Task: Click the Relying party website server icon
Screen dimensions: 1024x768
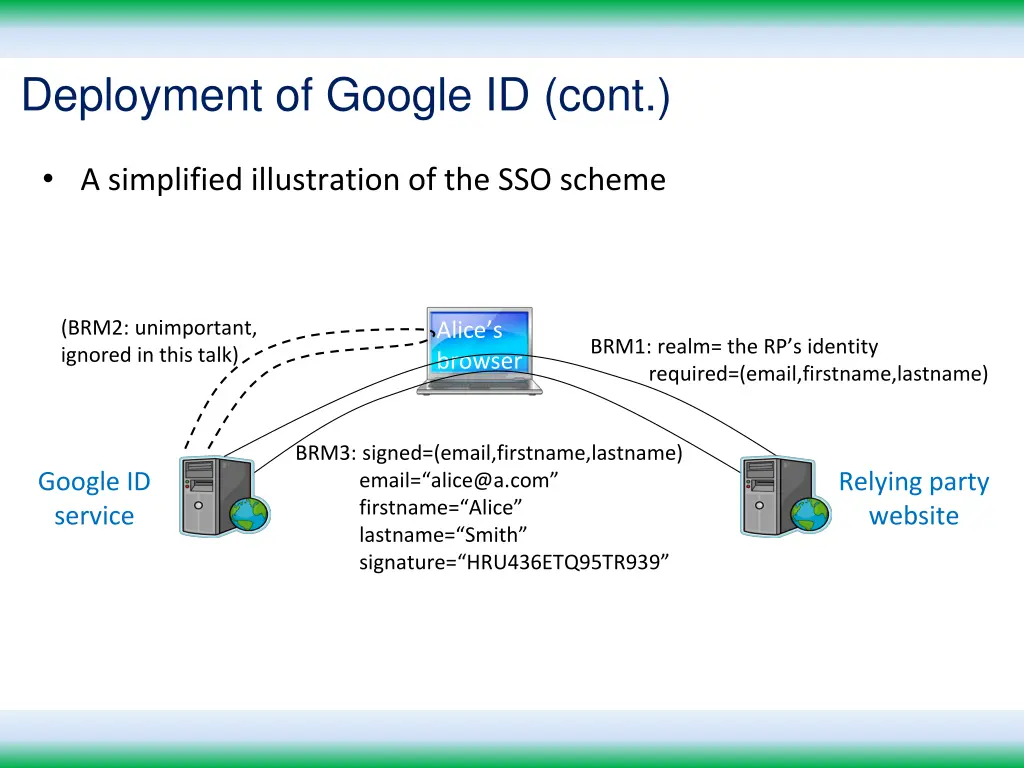Action: tap(786, 496)
